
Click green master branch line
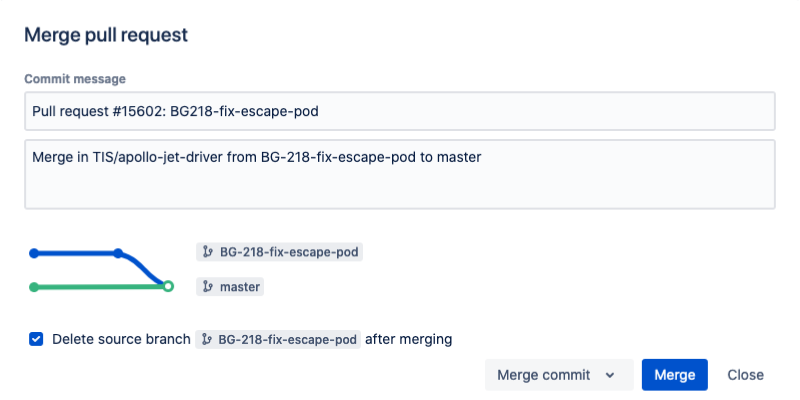pyautogui.click(x=99, y=287)
